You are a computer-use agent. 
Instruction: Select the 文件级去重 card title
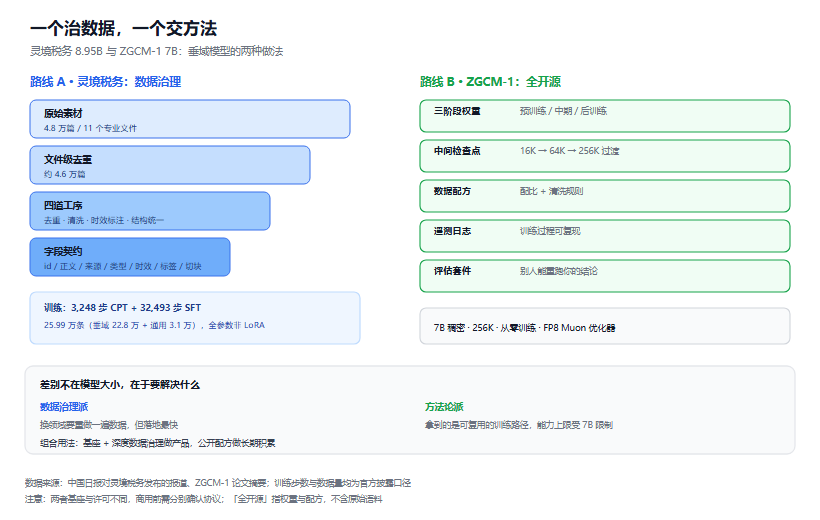click(68, 160)
